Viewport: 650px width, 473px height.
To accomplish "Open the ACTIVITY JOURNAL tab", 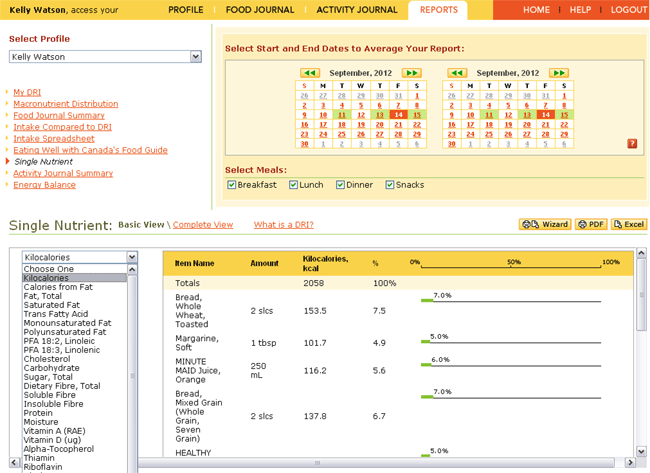I will coord(357,10).
